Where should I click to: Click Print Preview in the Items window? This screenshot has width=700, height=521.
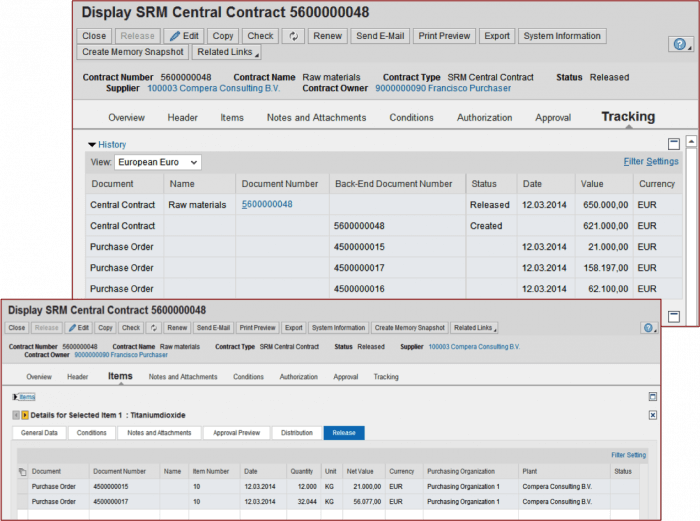pyautogui.click(x=258, y=328)
